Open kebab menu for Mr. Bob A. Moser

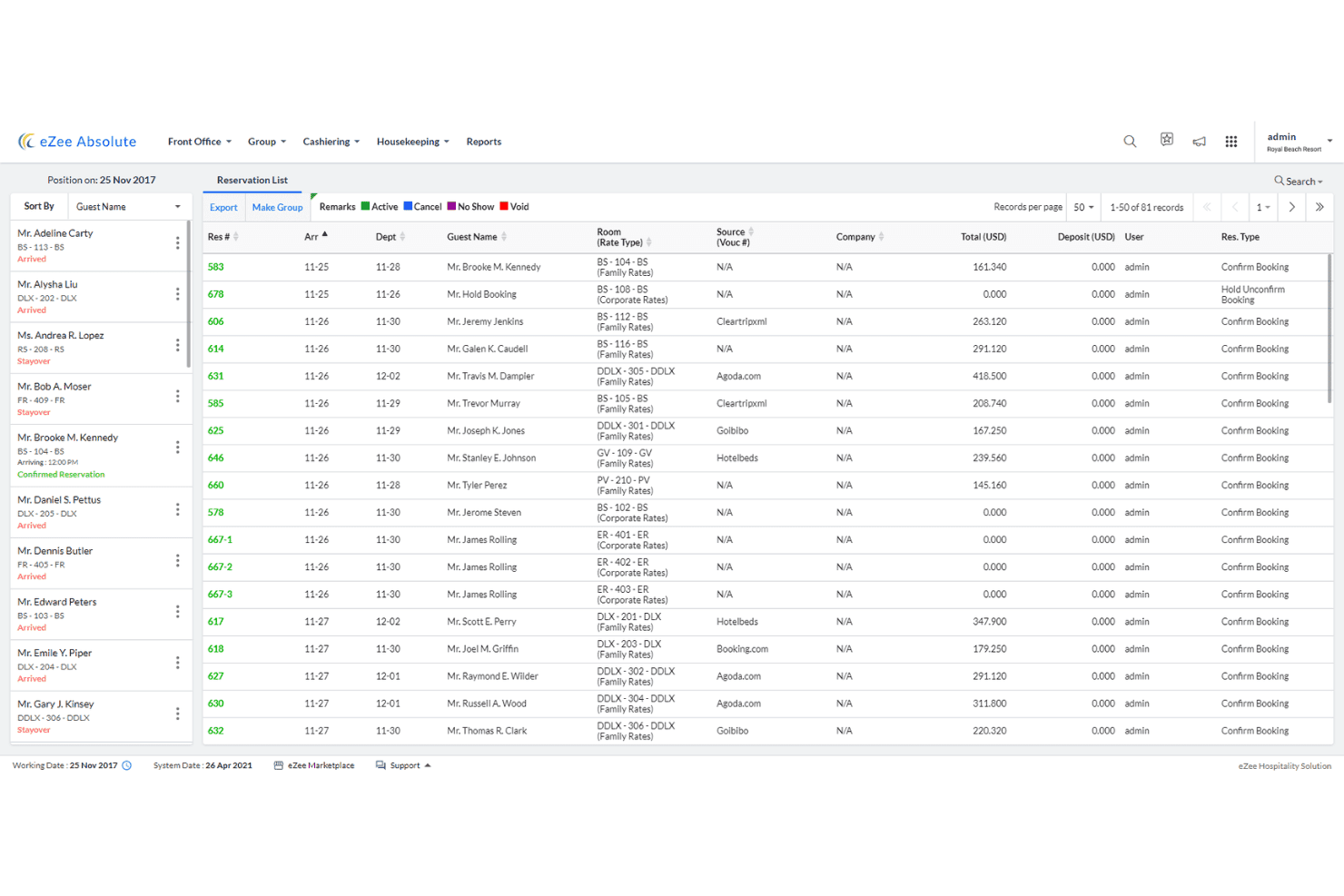[177, 397]
